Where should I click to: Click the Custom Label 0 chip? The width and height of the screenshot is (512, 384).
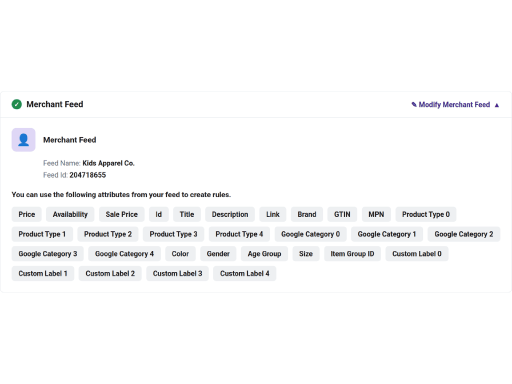[417, 254]
